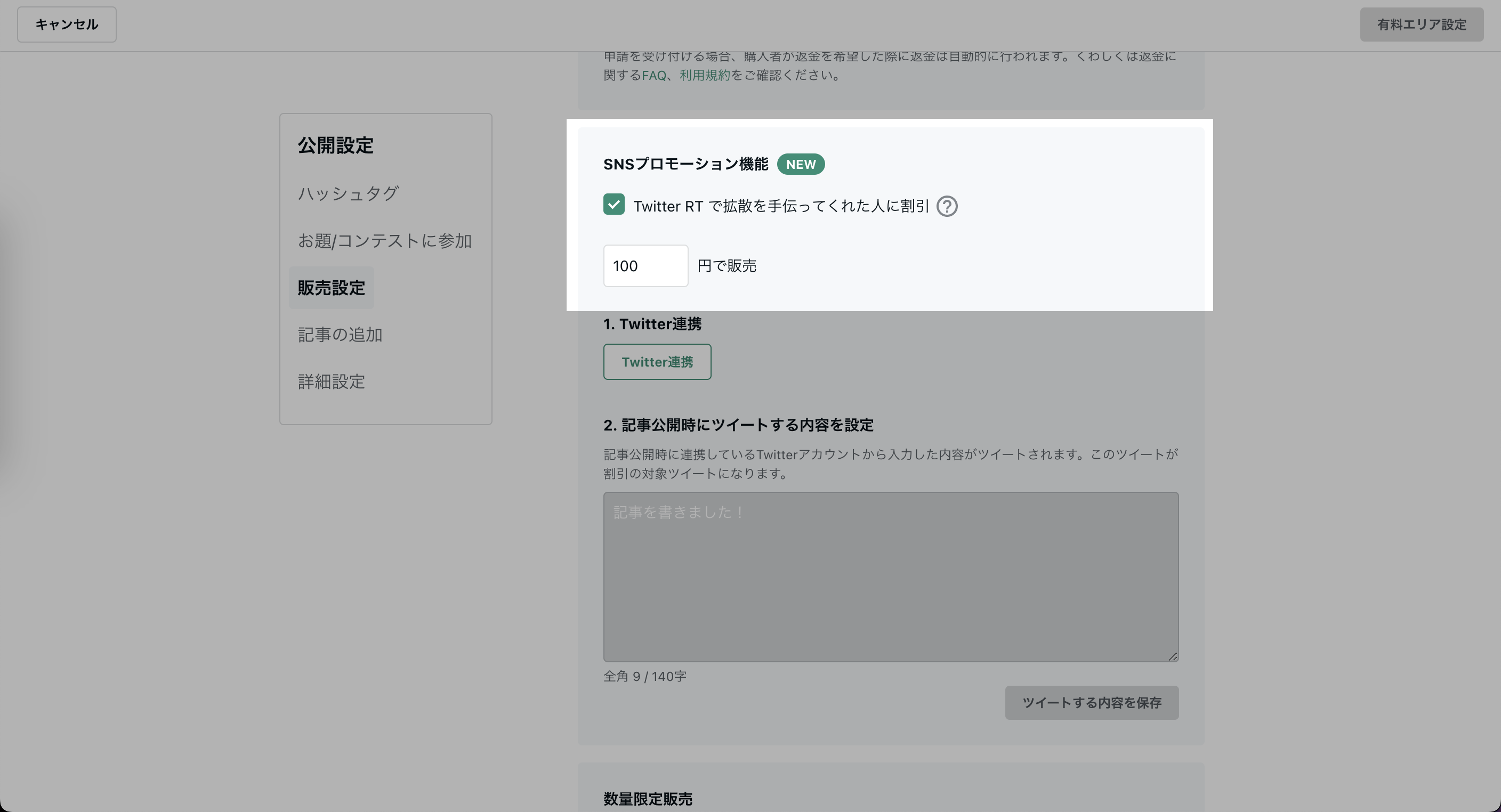This screenshot has width=1501, height=812.
Task: Select ハッシュタグ in sidebar
Action: (349, 193)
